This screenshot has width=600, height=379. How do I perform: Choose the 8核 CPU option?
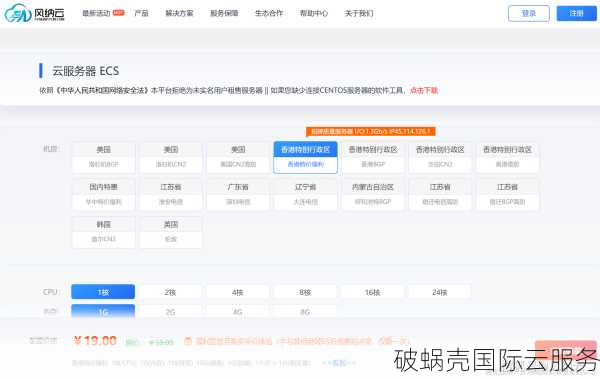(x=305, y=292)
